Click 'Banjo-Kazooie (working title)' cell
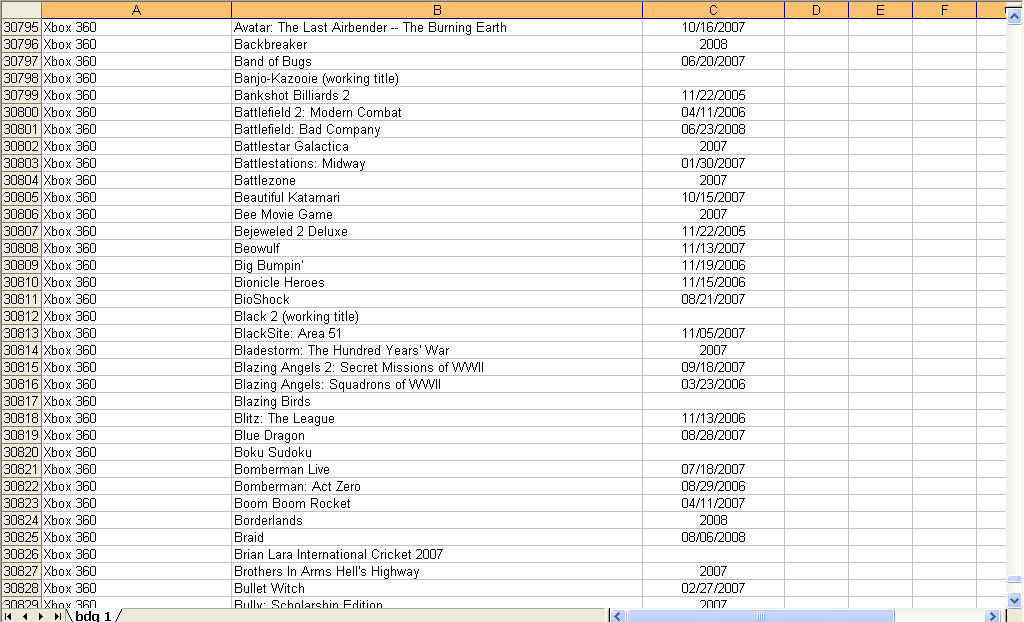The width and height of the screenshot is (1024, 622). (x=437, y=78)
